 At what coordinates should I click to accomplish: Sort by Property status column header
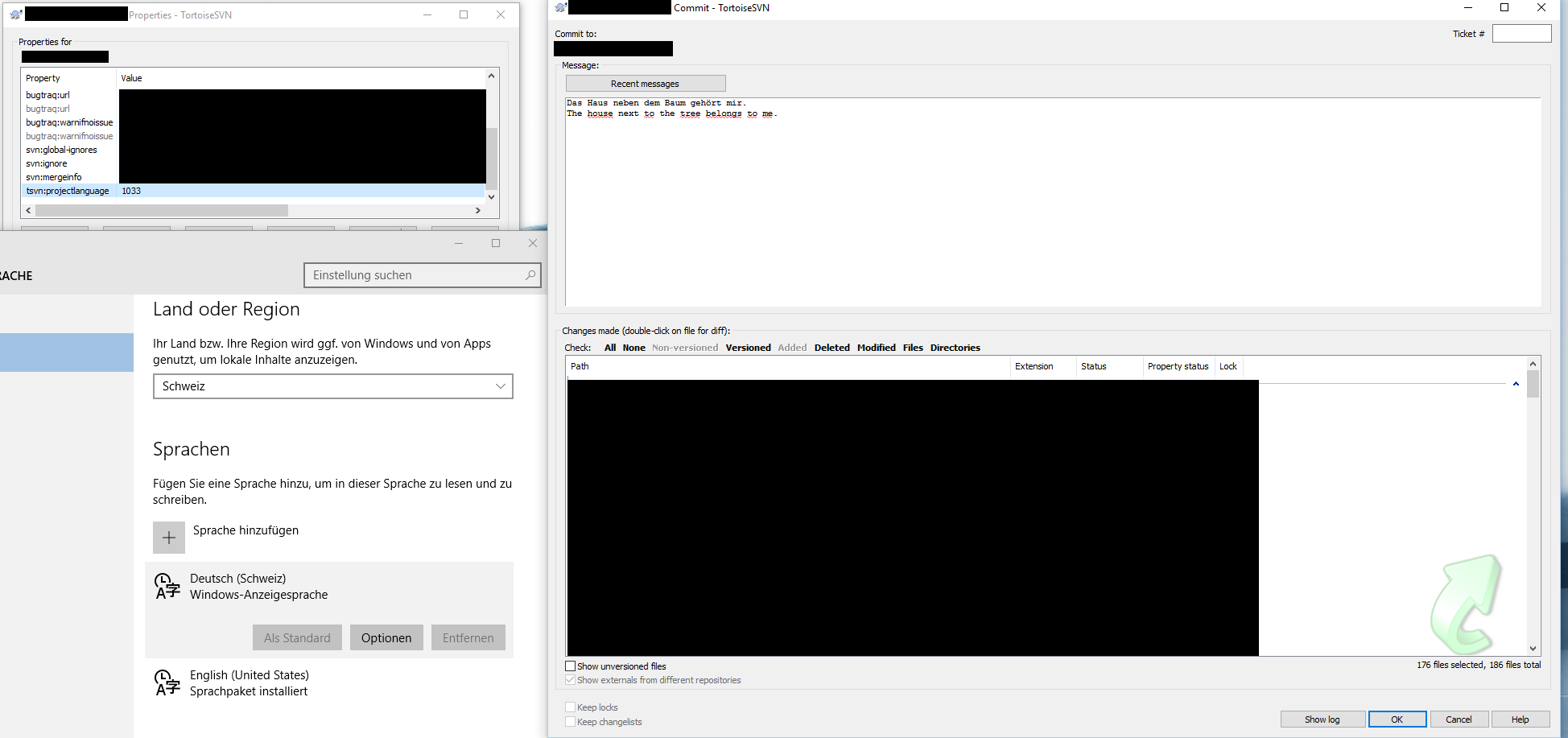[1178, 366]
